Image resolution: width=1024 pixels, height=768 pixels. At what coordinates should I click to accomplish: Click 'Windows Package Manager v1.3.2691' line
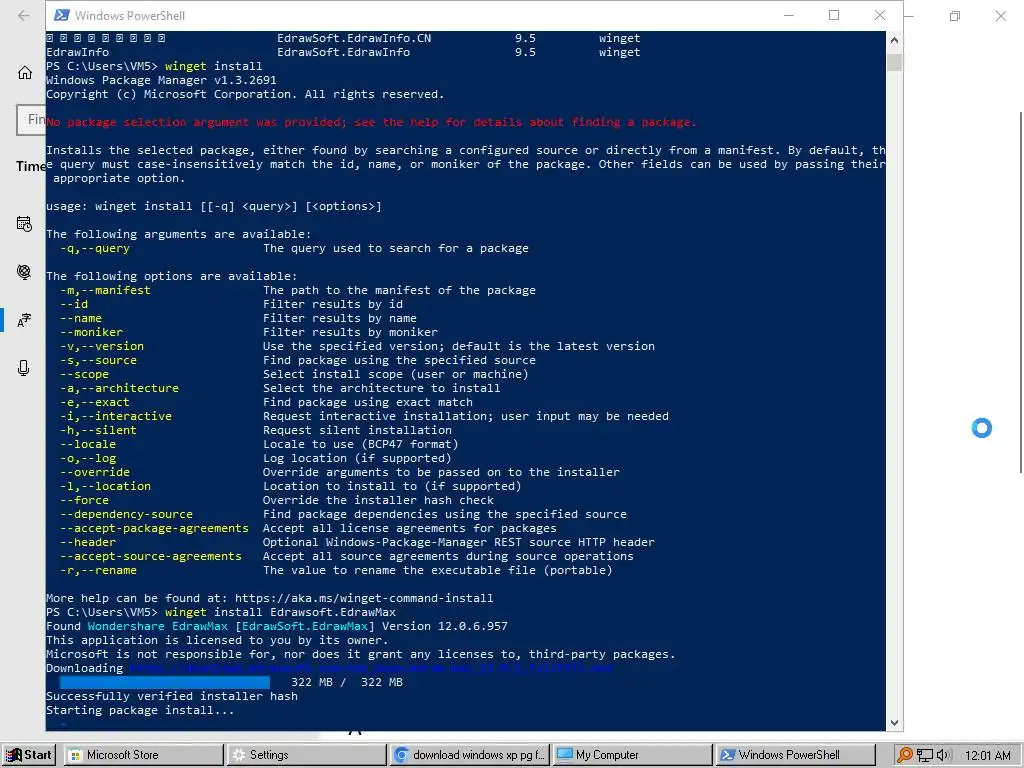coord(161,80)
